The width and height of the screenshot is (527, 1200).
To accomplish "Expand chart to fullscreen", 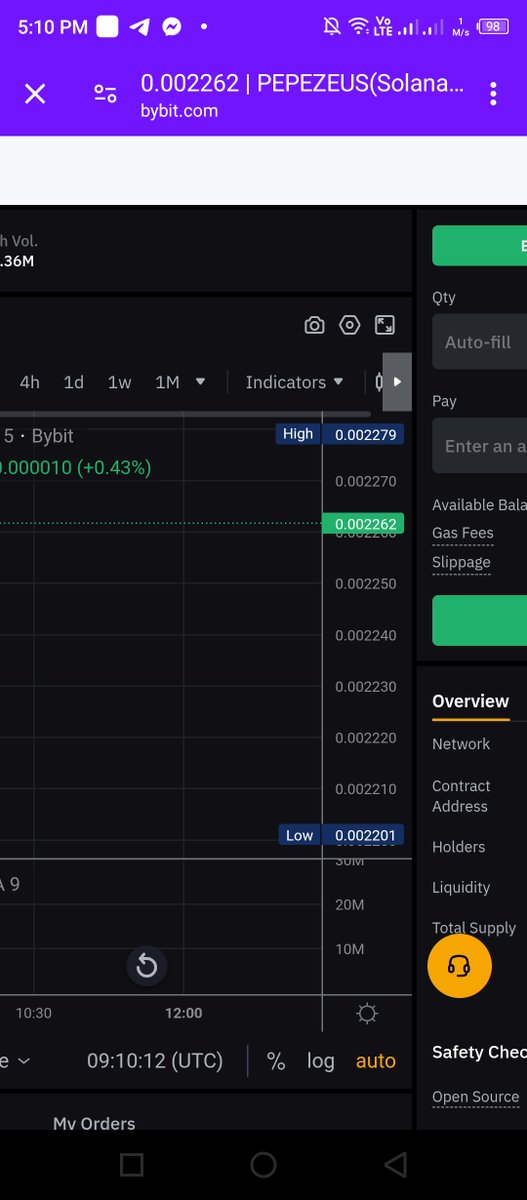I will (x=385, y=325).
